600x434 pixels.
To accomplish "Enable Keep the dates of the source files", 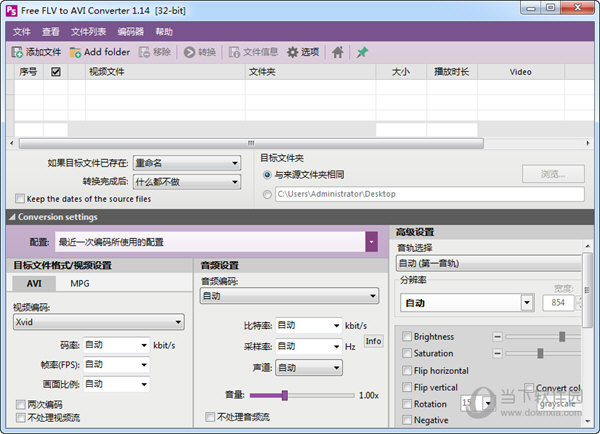I will click(20, 199).
